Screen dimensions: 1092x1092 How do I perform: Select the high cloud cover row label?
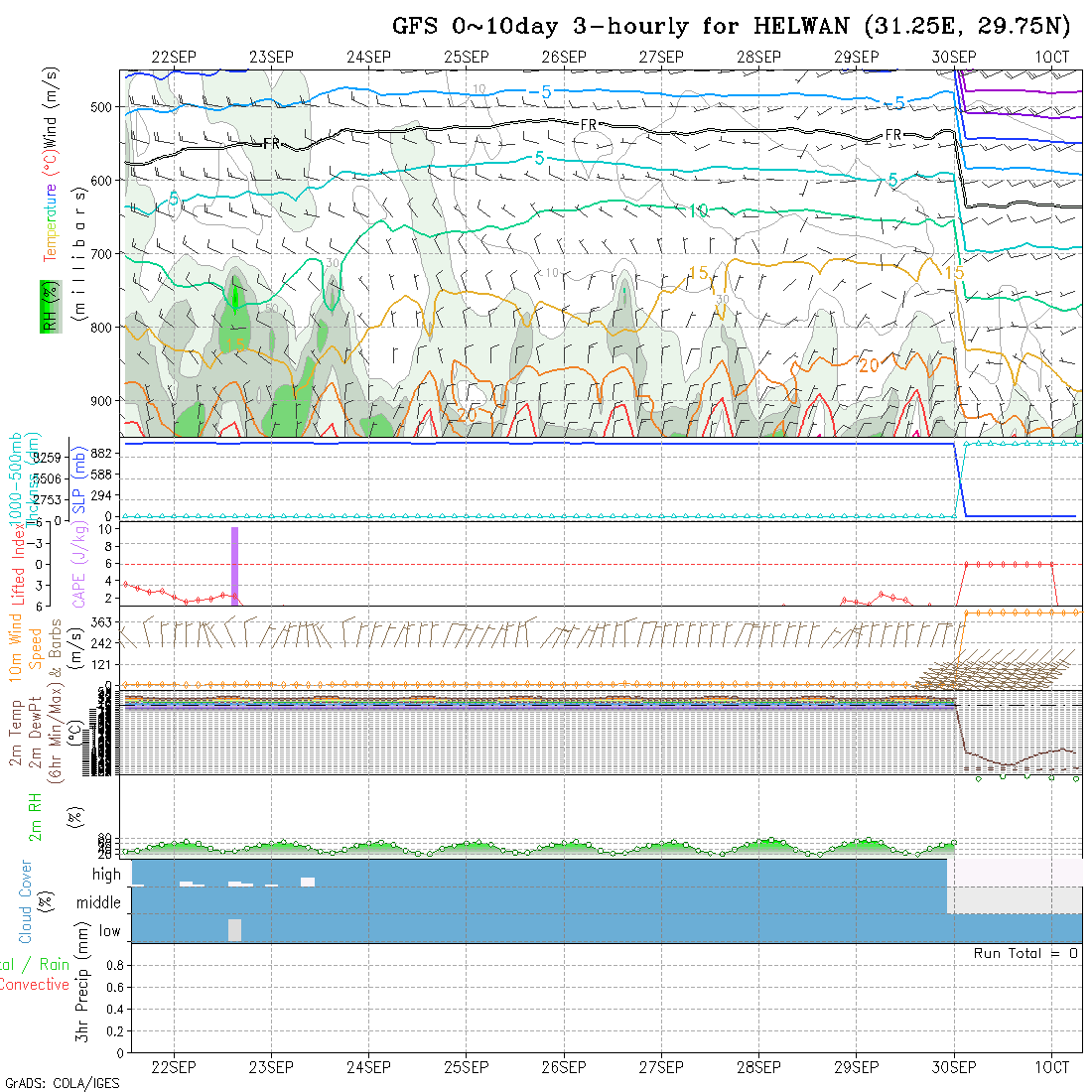point(106,875)
